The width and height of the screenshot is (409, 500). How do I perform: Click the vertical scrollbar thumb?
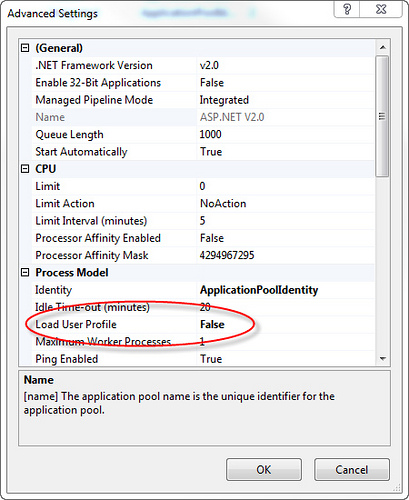tap(382, 116)
